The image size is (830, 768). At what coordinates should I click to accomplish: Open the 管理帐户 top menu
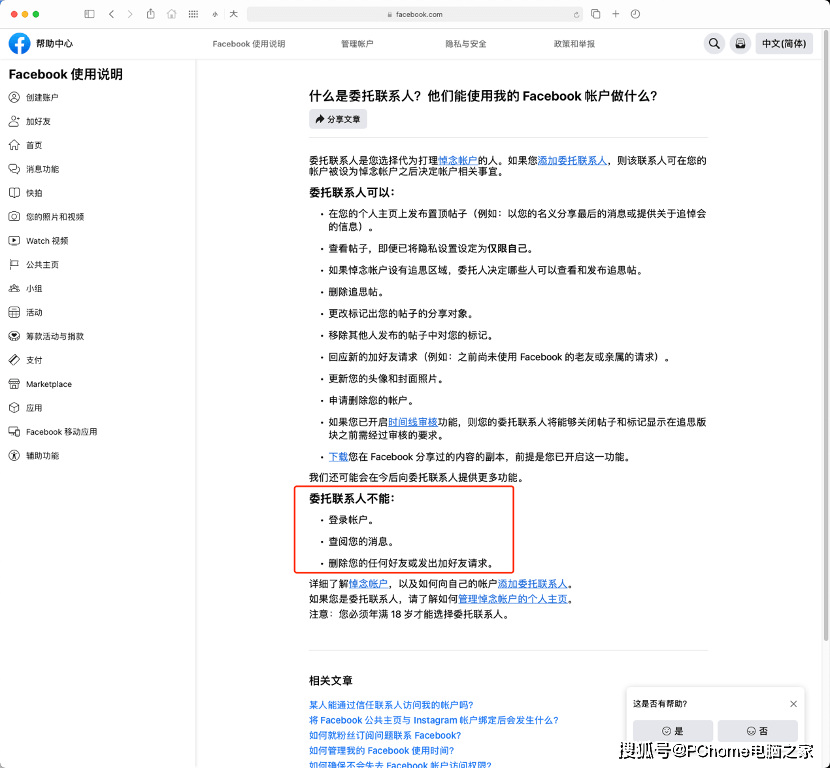click(x=357, y=43)
